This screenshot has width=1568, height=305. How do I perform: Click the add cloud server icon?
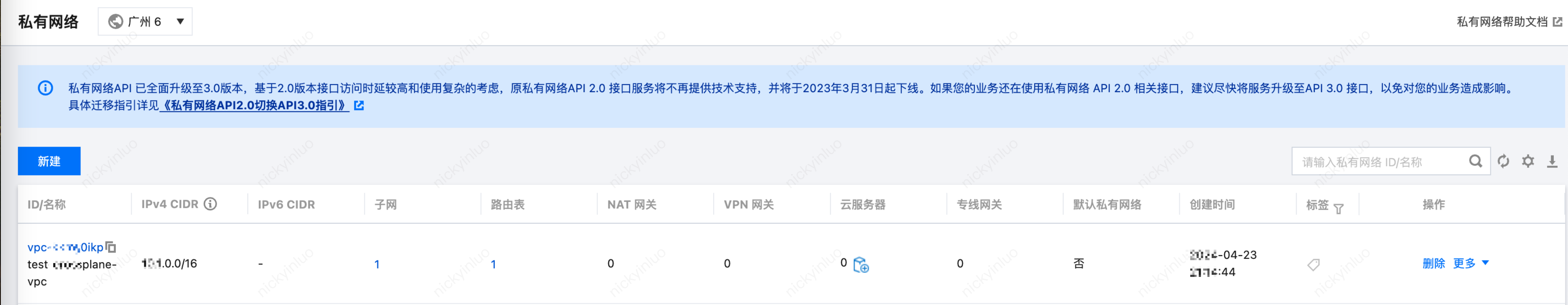861,265
